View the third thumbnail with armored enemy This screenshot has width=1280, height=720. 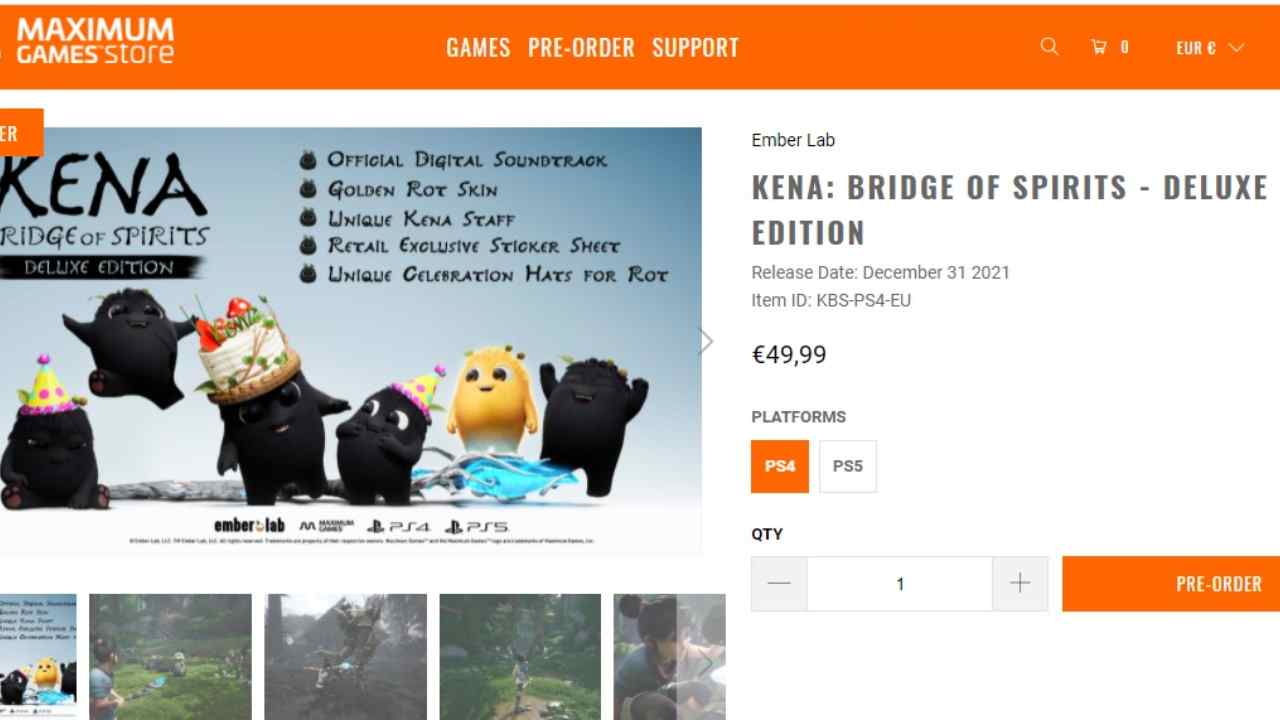click(345, 657)
